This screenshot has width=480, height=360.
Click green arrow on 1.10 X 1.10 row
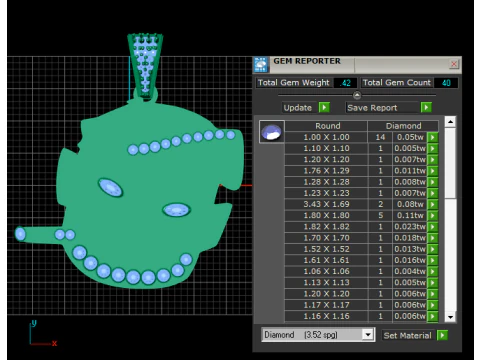click(432, 148)
